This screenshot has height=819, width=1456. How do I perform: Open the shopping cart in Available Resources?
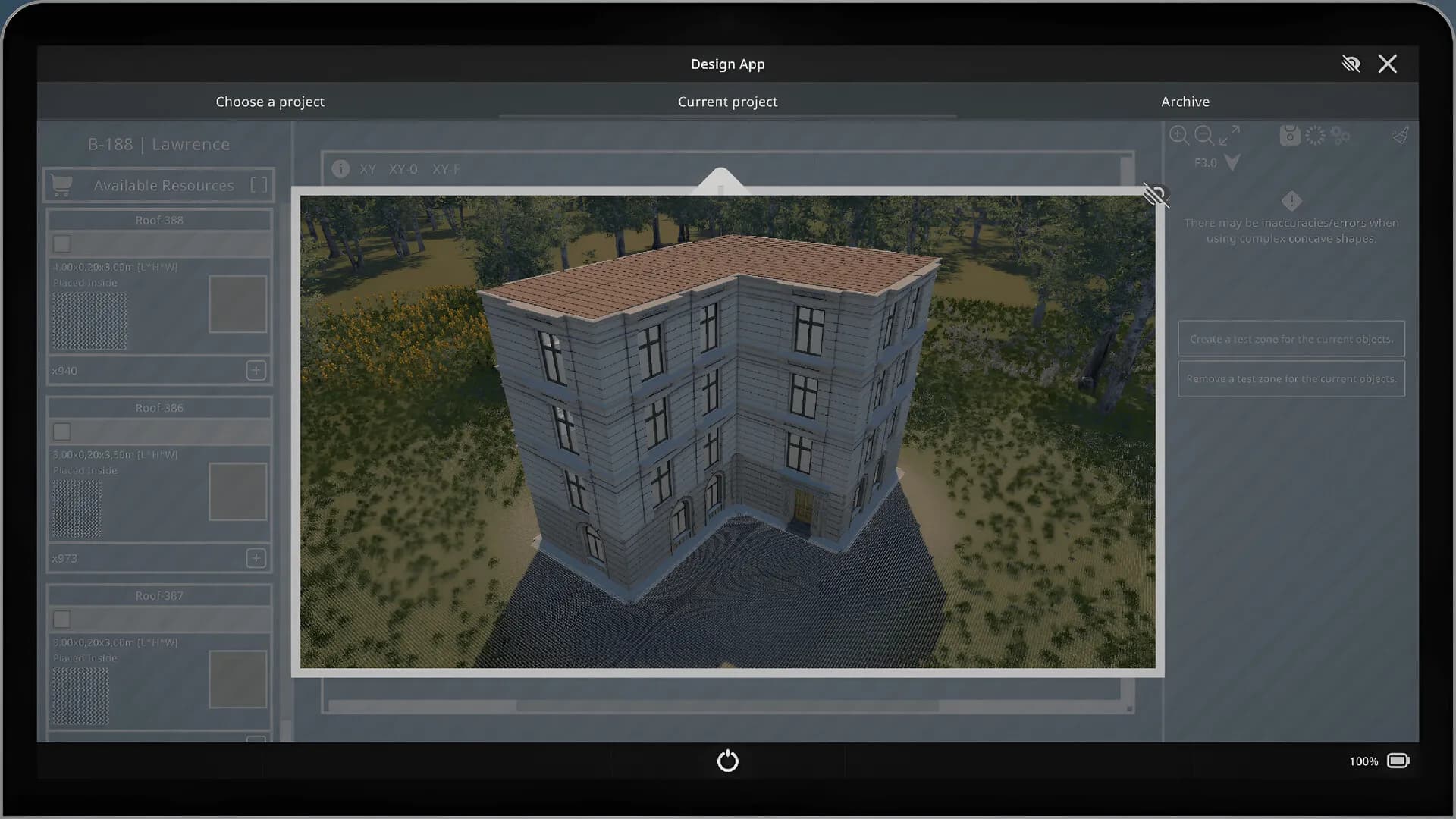tap(61, 185)
